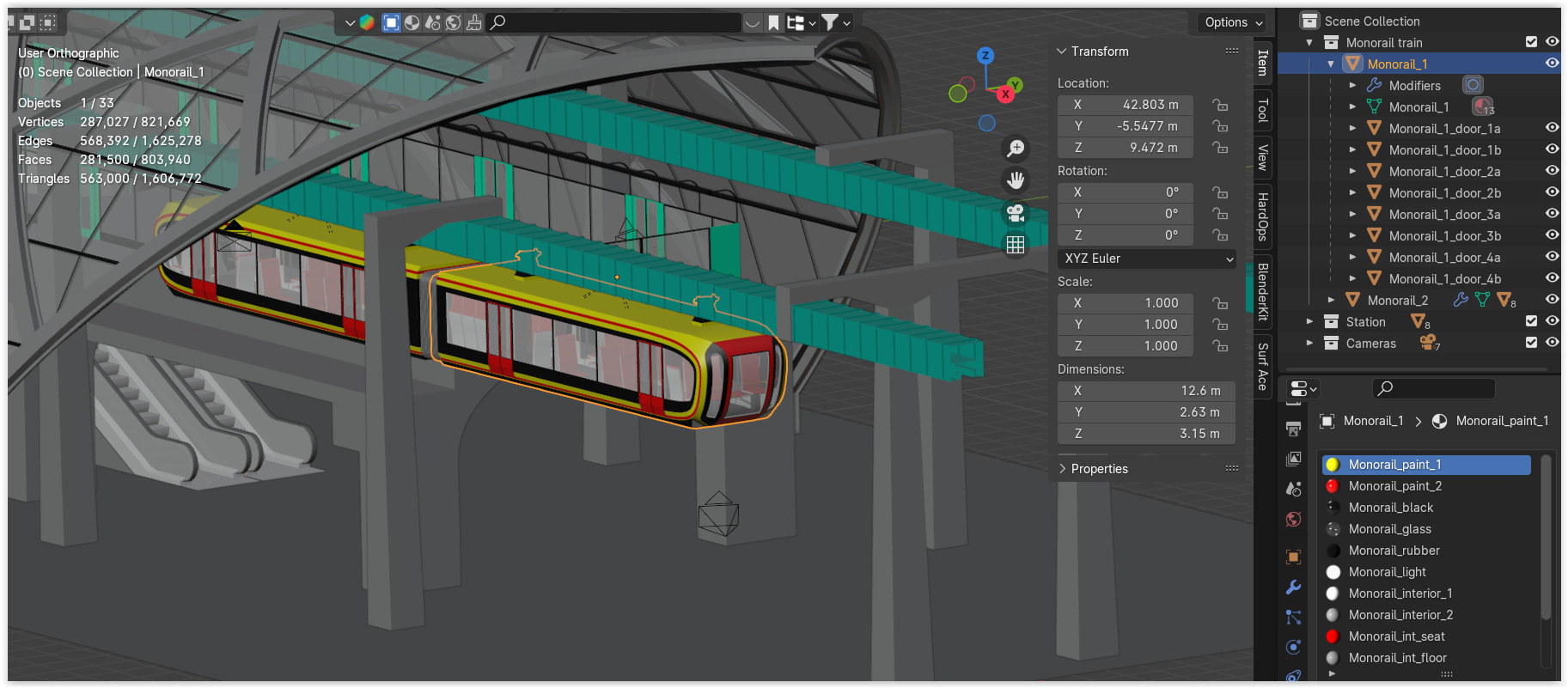1568x688 pixels.
Task: Open the XYZ Euler rotation mode dropdown
Action: tap(1147, 259)
